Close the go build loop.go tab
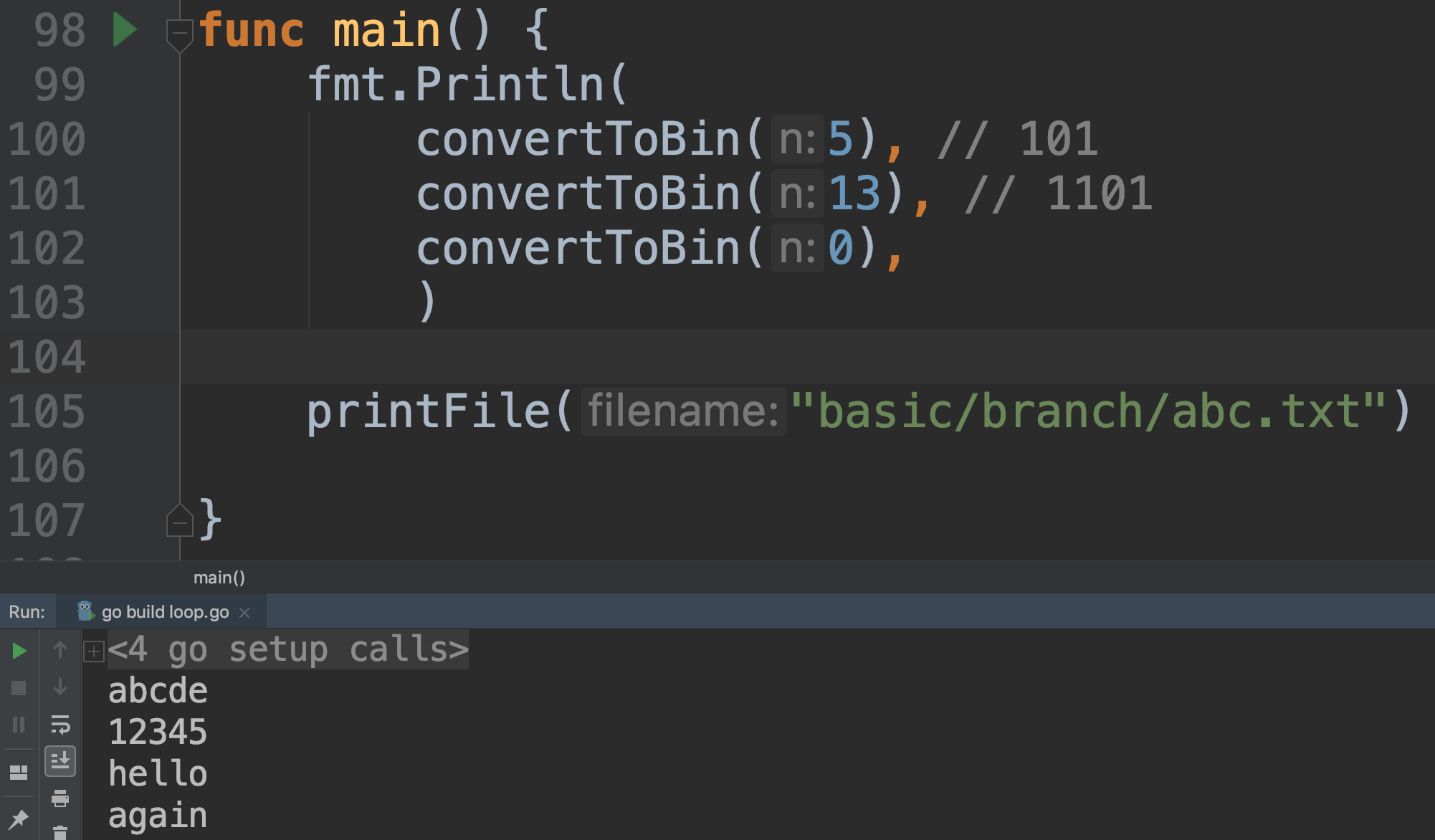The width and height of the screenshot is (1435, 840). click(x=244, y=613)
